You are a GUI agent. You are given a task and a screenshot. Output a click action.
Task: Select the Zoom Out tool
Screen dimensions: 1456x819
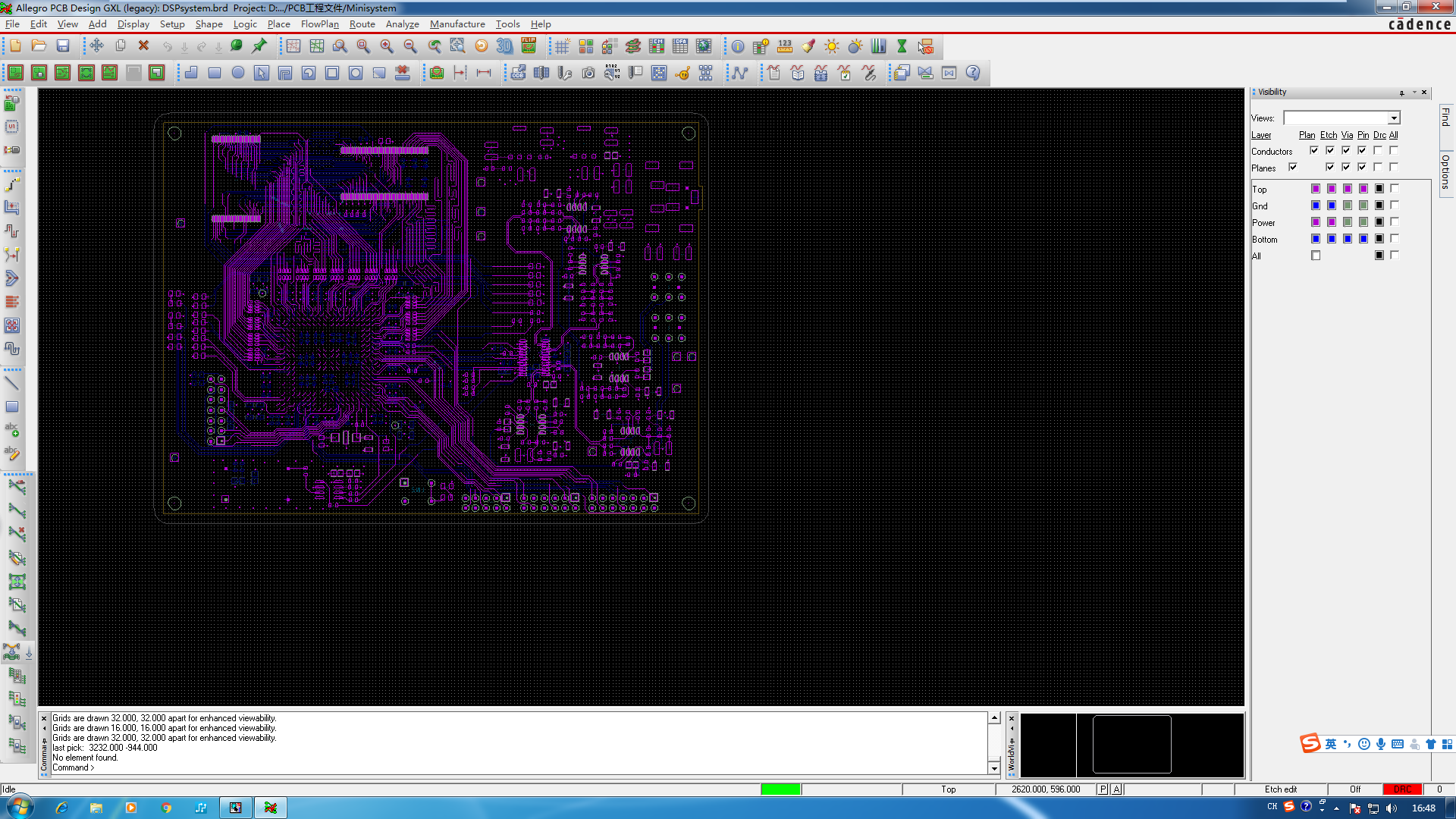coord(410,46)
